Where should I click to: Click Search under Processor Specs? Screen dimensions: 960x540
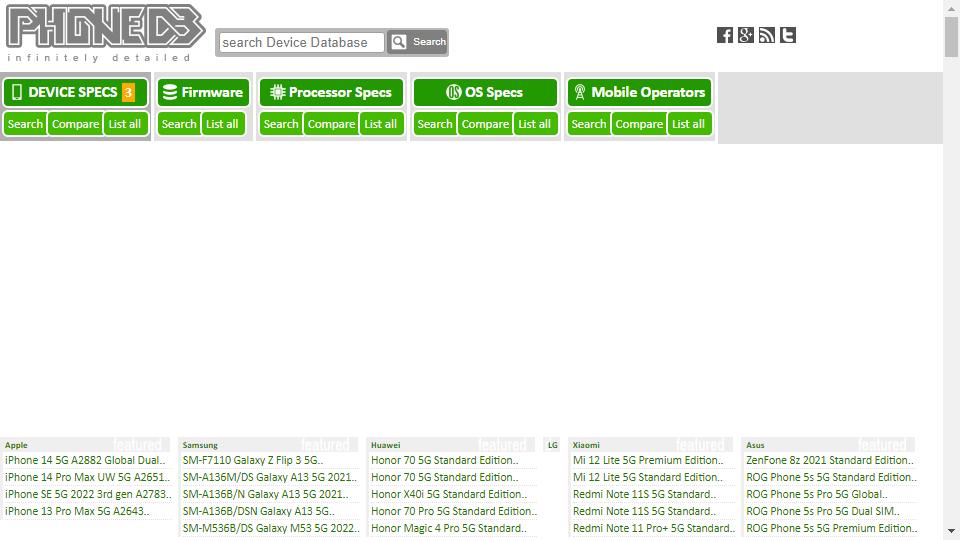coord(281,124)
